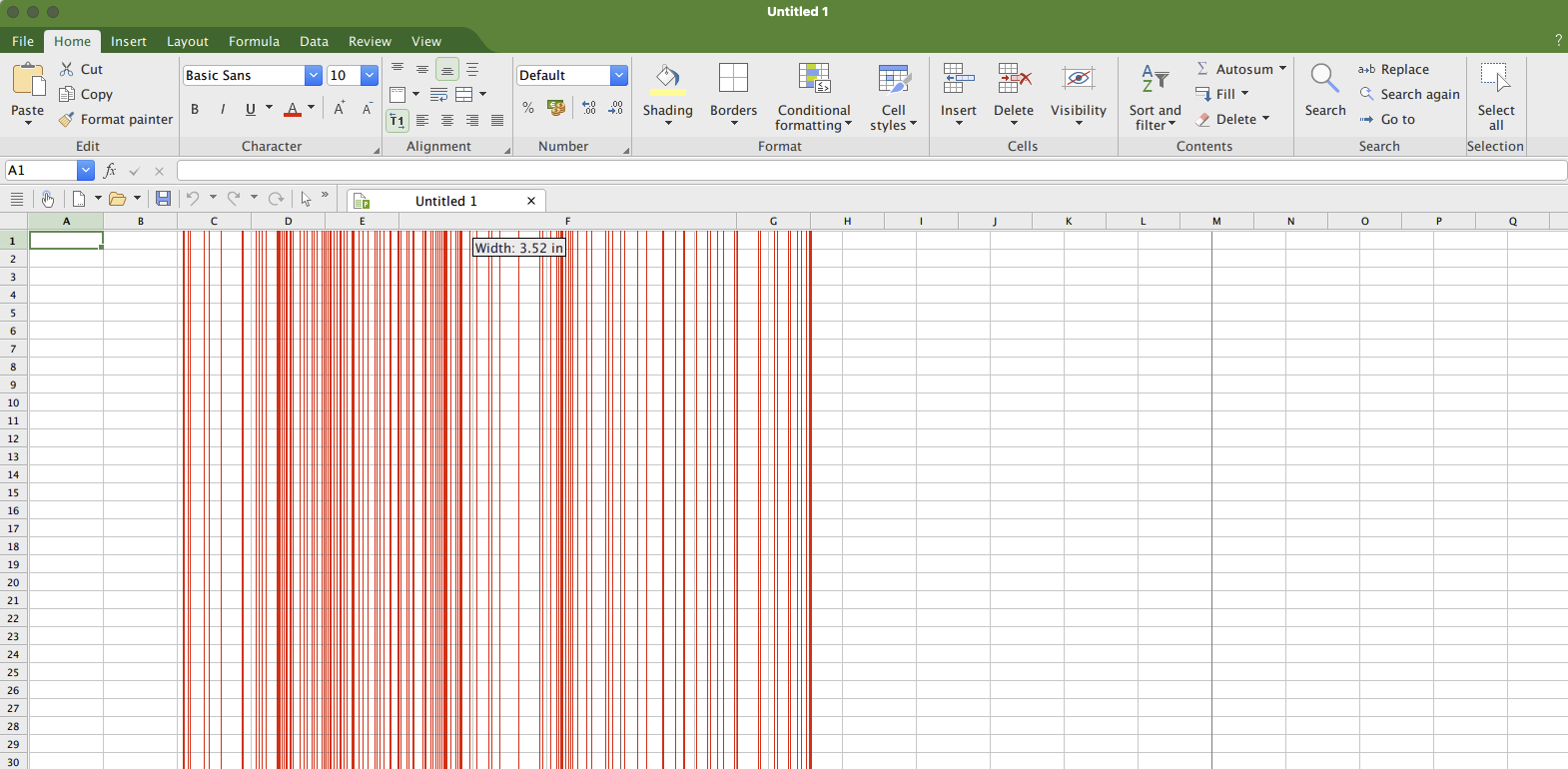Click the Select all icon
The image size is (1568, 769).
pos(1495,78)
